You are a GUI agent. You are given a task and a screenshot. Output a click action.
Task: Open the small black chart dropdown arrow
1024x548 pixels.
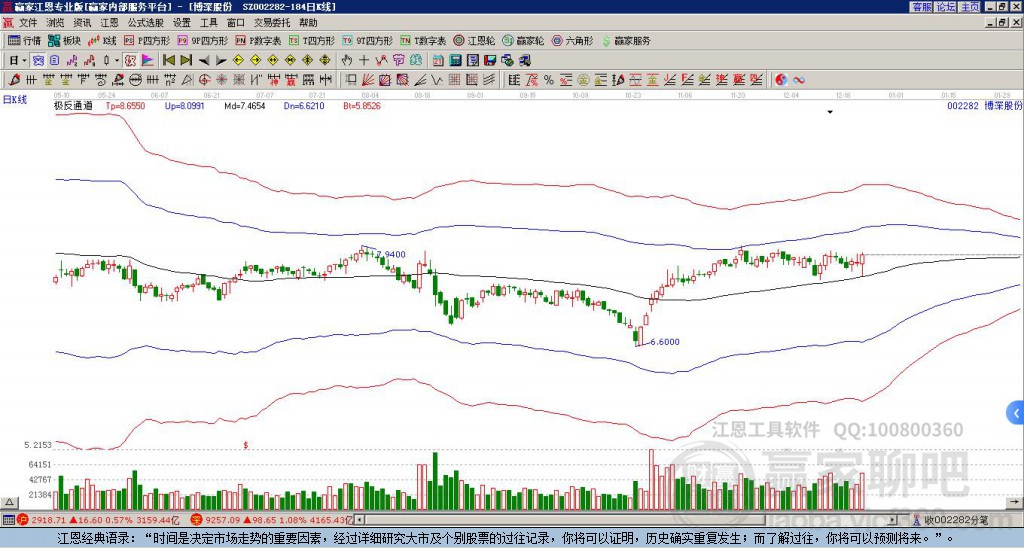830,112
